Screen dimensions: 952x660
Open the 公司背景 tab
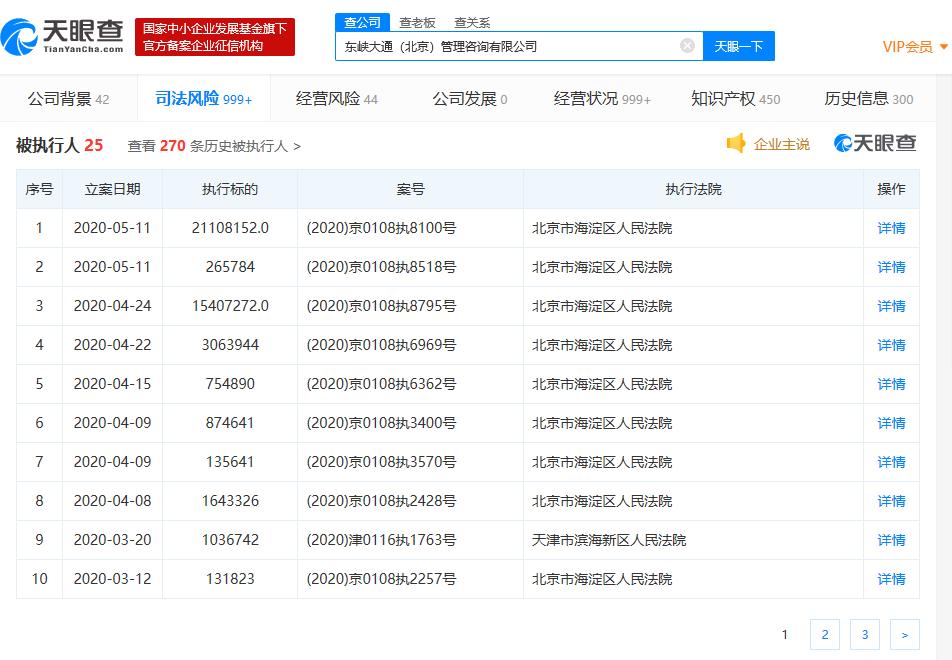click(x=68, y=99)
